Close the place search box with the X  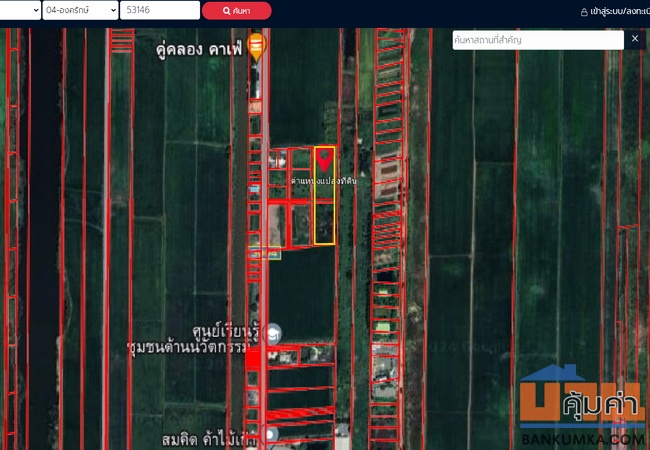tap(635, 40)
